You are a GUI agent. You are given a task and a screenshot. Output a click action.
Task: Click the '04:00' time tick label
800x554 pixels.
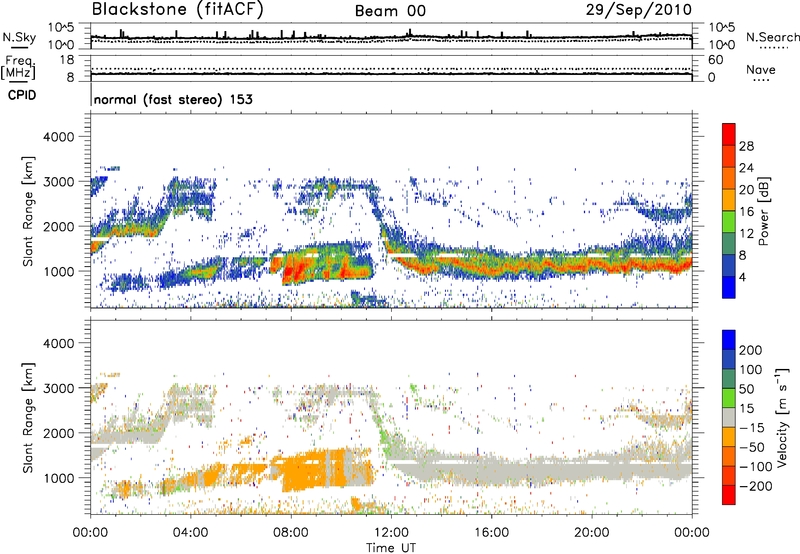click(x=190, y=533)
